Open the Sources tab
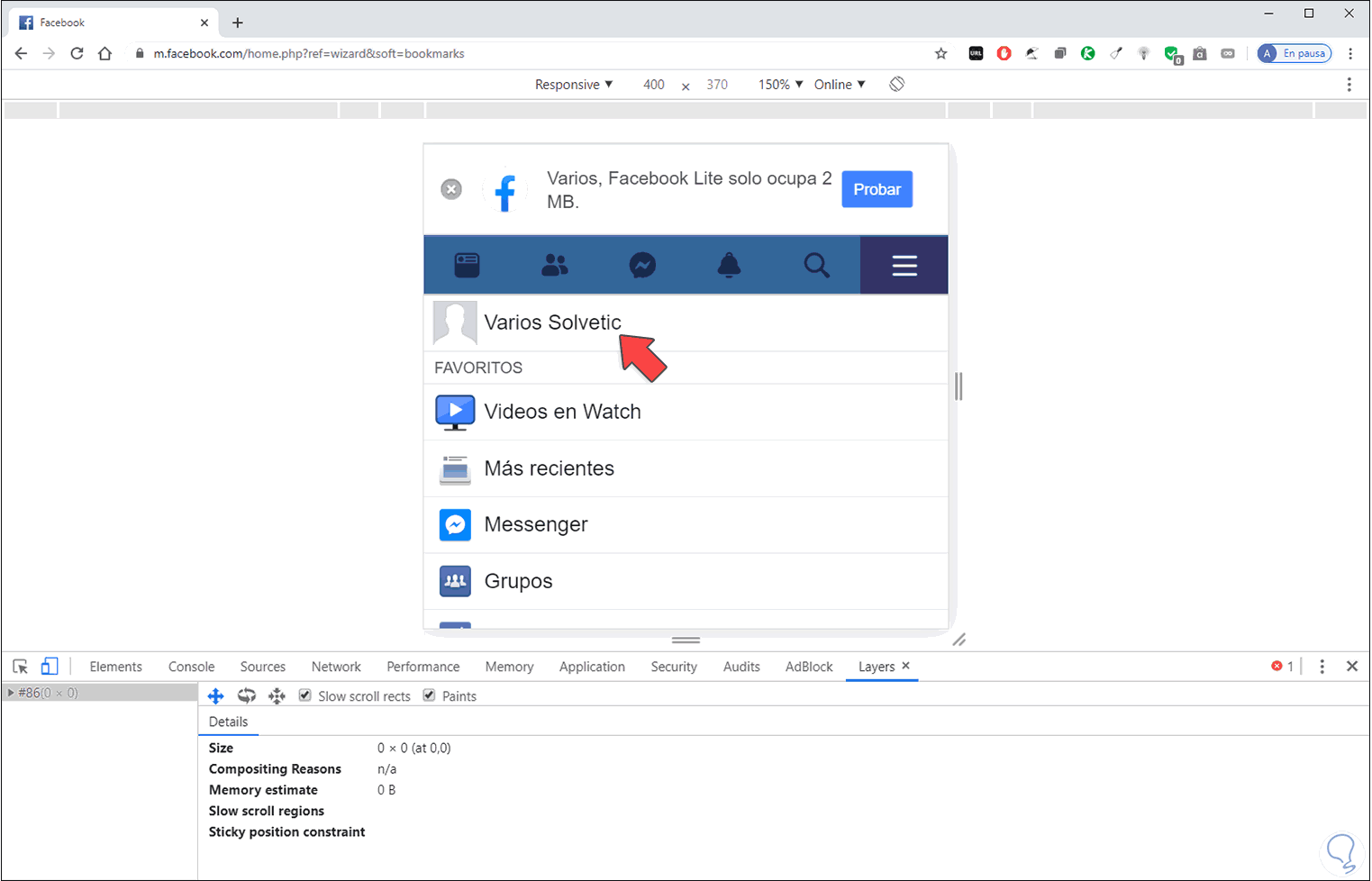This screenshot has height=881, width=1372. 262,667
